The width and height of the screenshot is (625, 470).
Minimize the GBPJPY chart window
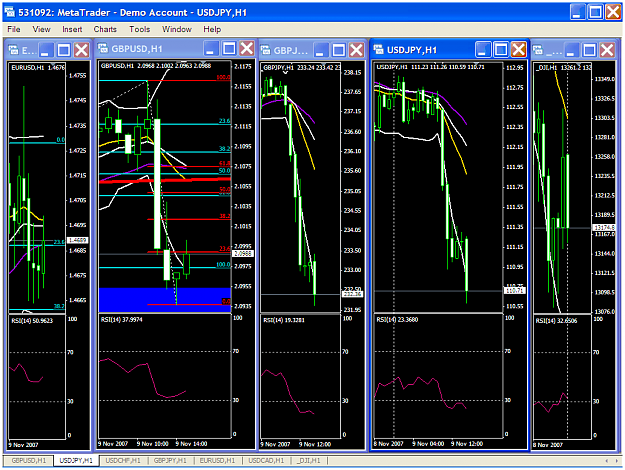pos(320,50)
